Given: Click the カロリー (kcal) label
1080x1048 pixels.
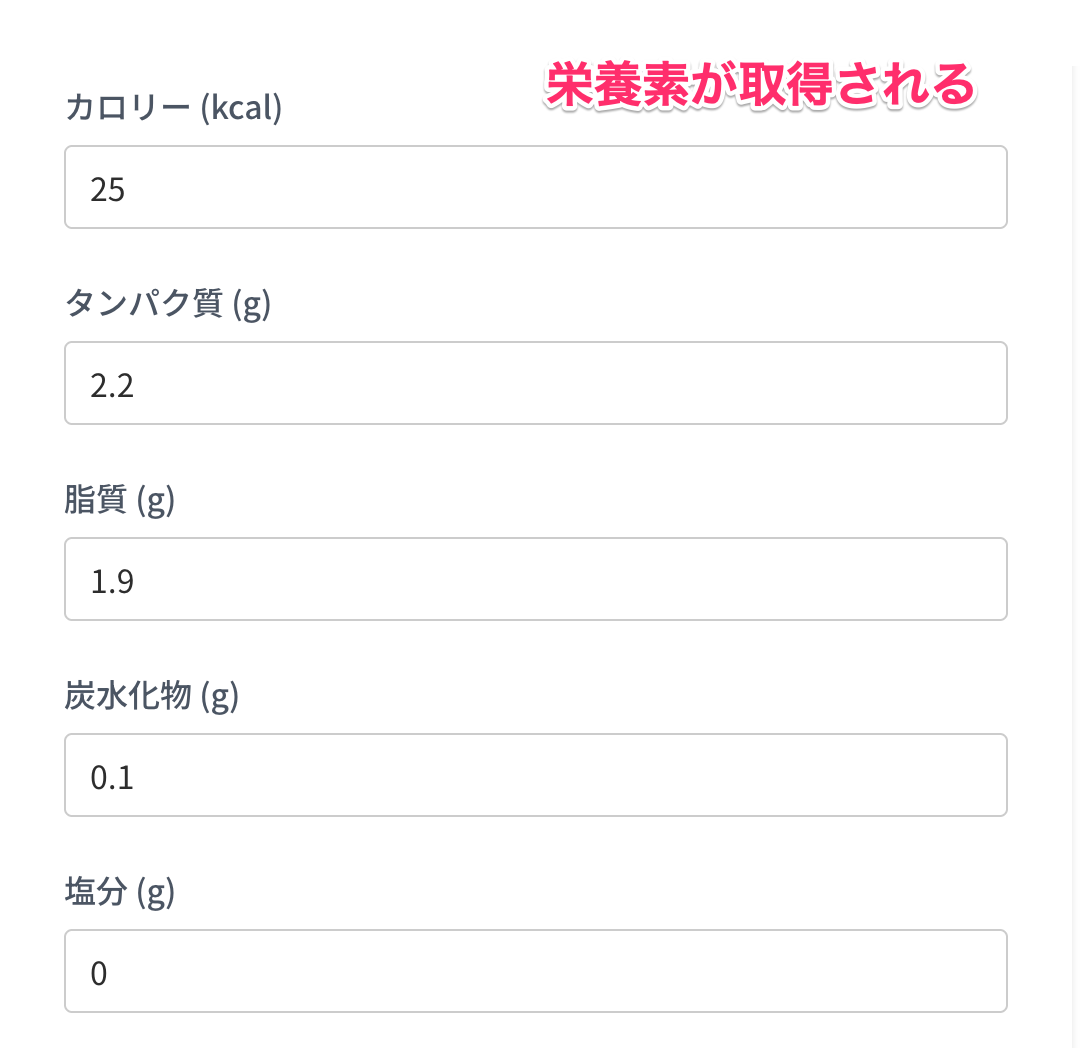Looking at the screenshot, I should pos(174,107).
